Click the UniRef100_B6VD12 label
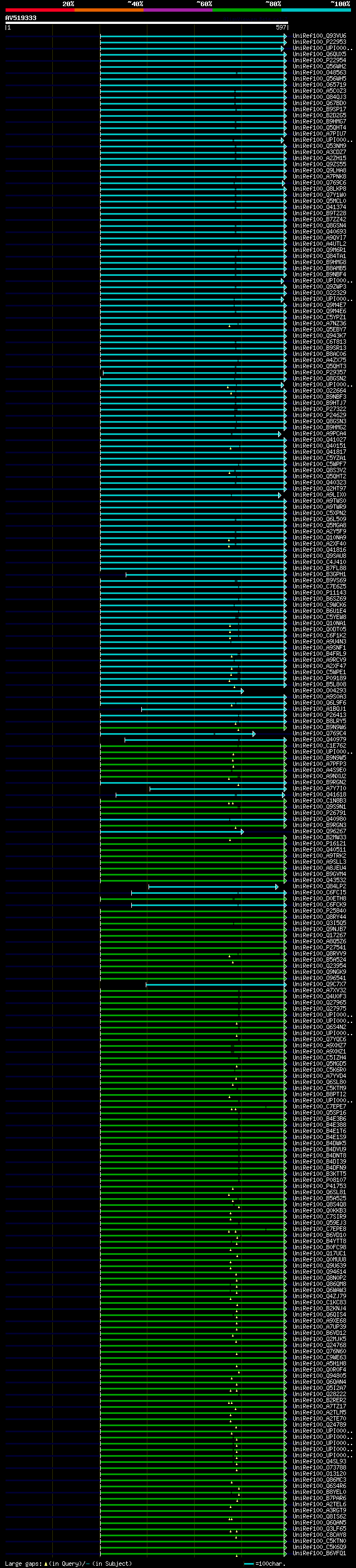The height and width of the screenshot is (1568, 356). (319, 1333)
